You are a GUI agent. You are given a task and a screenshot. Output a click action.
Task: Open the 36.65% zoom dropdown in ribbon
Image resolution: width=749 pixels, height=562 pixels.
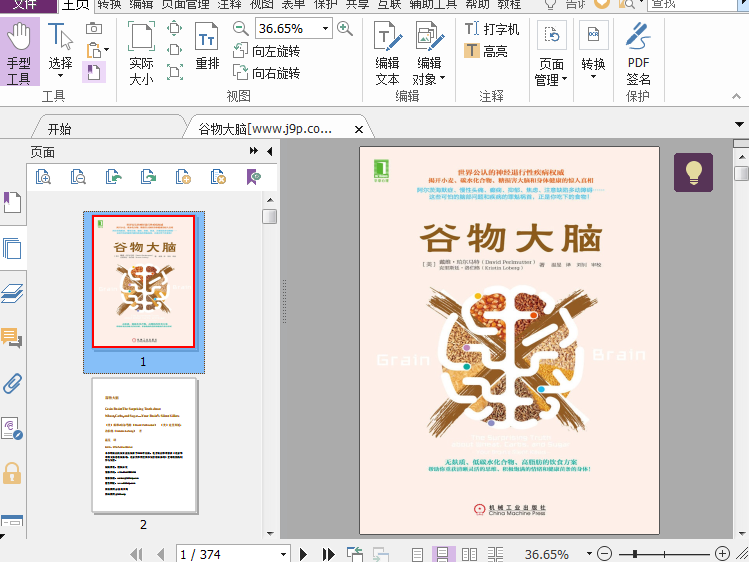tap(325, 29)
